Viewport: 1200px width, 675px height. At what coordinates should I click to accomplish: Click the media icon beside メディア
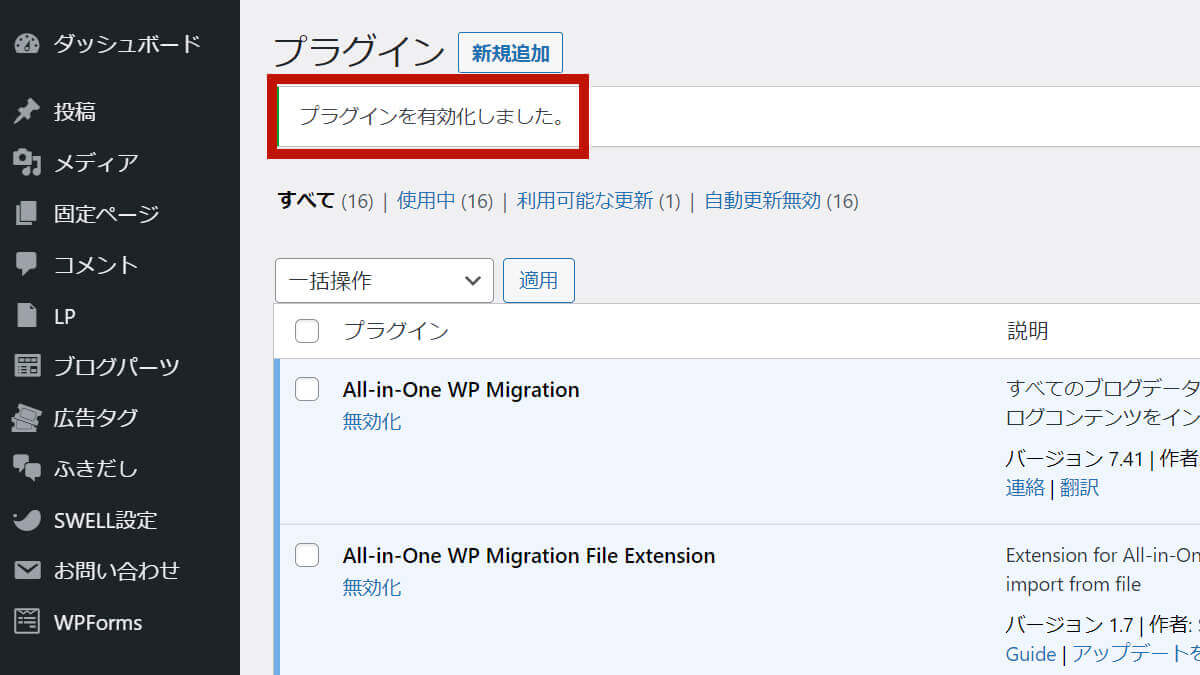[26, 162]
